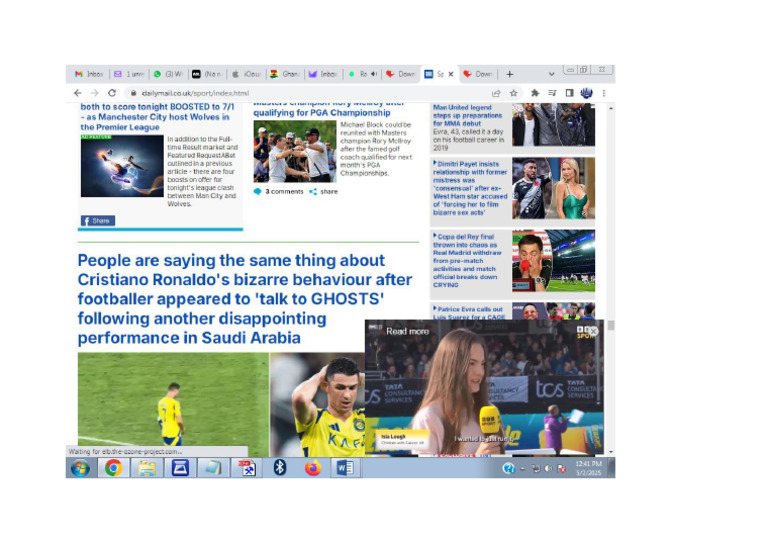Open the Dimitri Payet story photo
Viewport: 768px width, 543px height.
pos(553,188)
